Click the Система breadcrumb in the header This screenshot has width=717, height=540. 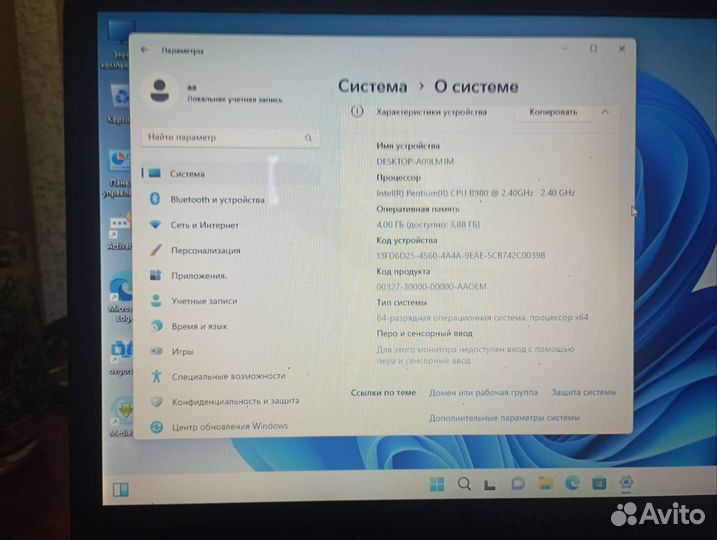click(x=372, y=86)
